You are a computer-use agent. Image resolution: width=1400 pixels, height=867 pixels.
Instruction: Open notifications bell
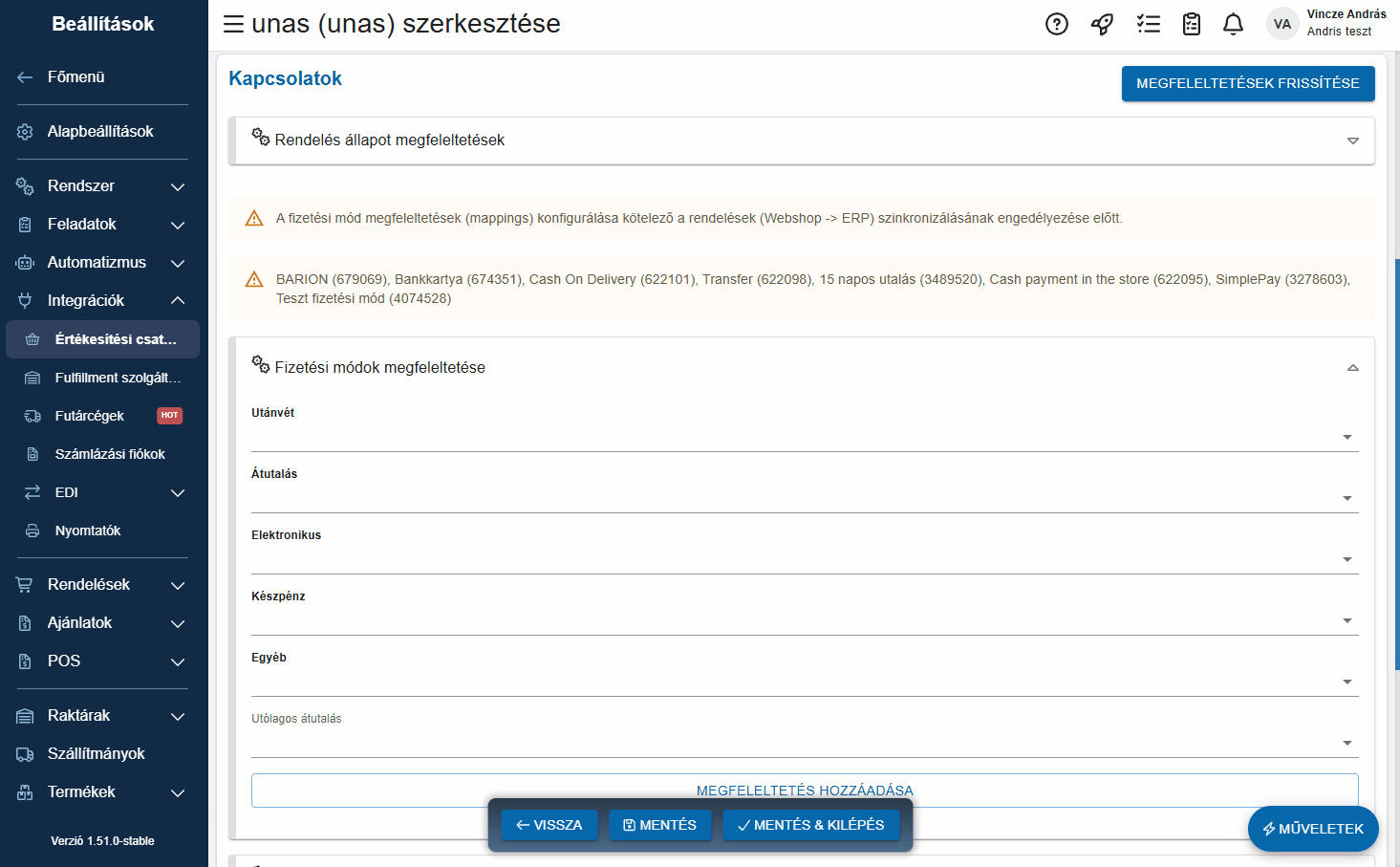point(1233,24)
